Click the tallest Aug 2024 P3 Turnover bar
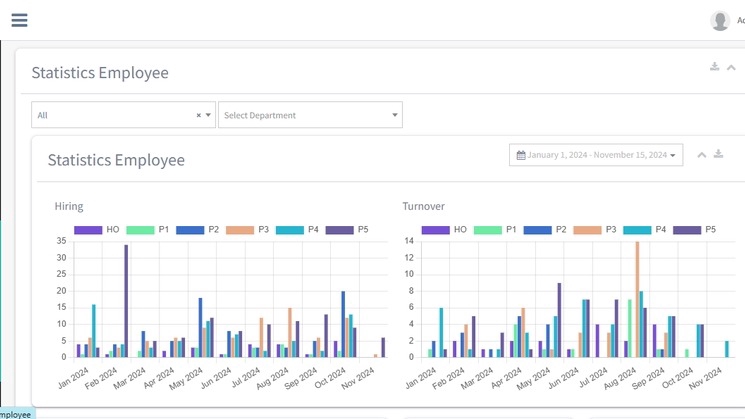 (x=637, y=298)
